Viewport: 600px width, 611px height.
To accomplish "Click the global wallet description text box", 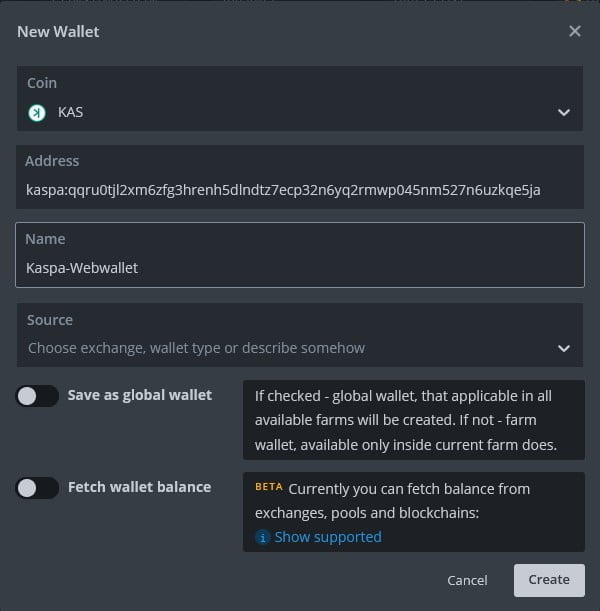I will 413,420.
